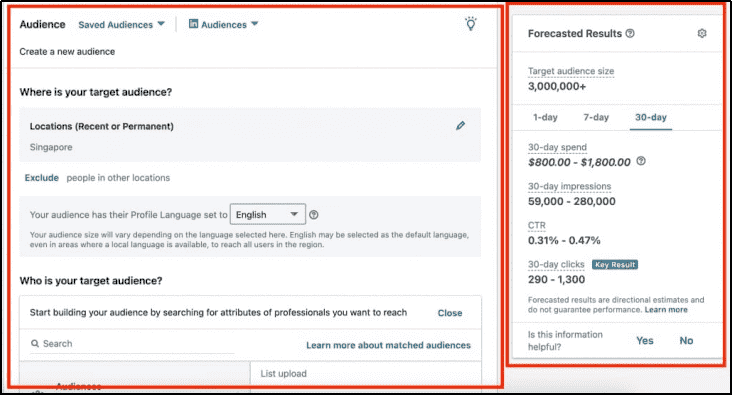Answer No to information helpful question
The width and height of the screenshot is (733, 396).
(x=686, y=340)
